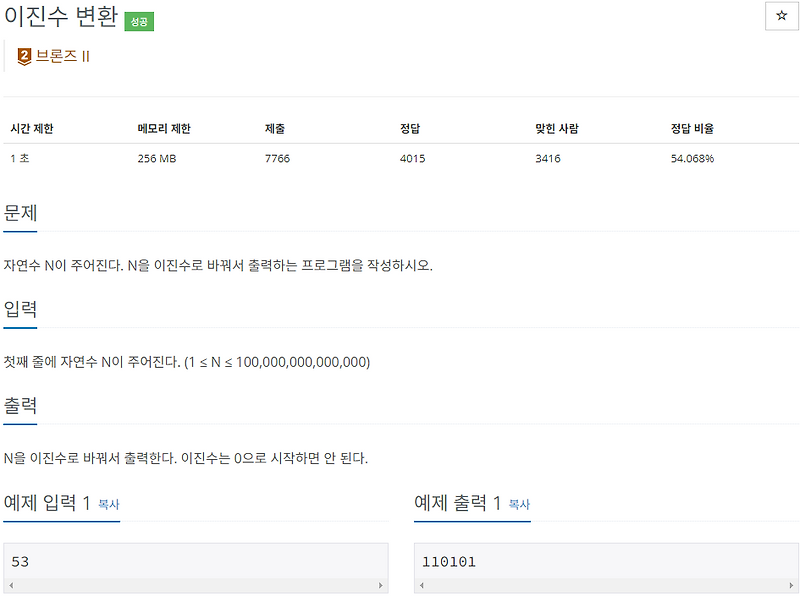Click the 제출 column header
The image size is (800, 596).
tap(275, 128)
